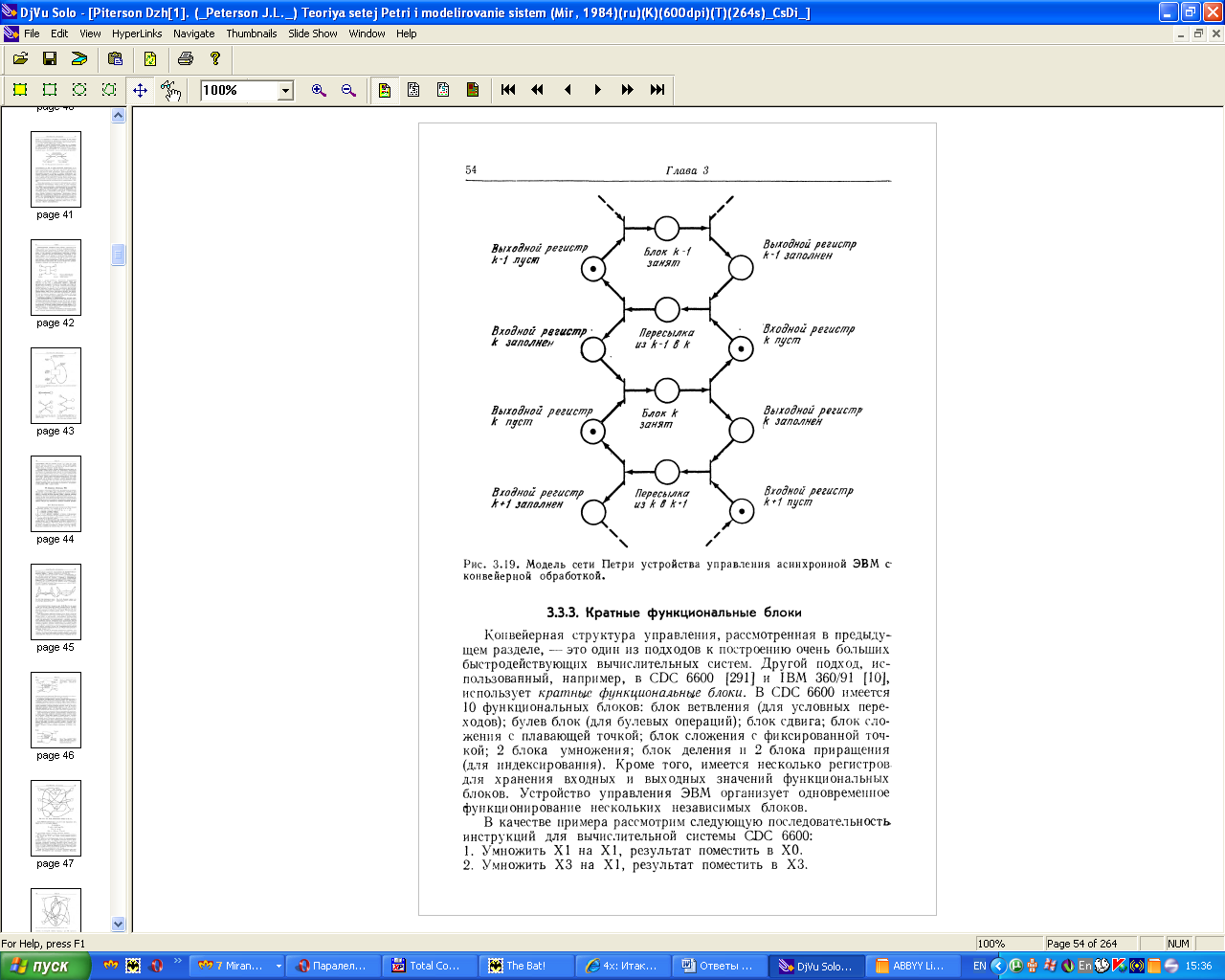The width and height of the screenshot is (1225, 980).
Task: Click the 'Page 54 of 264' status indicator
Action: tap(1089, 944)
